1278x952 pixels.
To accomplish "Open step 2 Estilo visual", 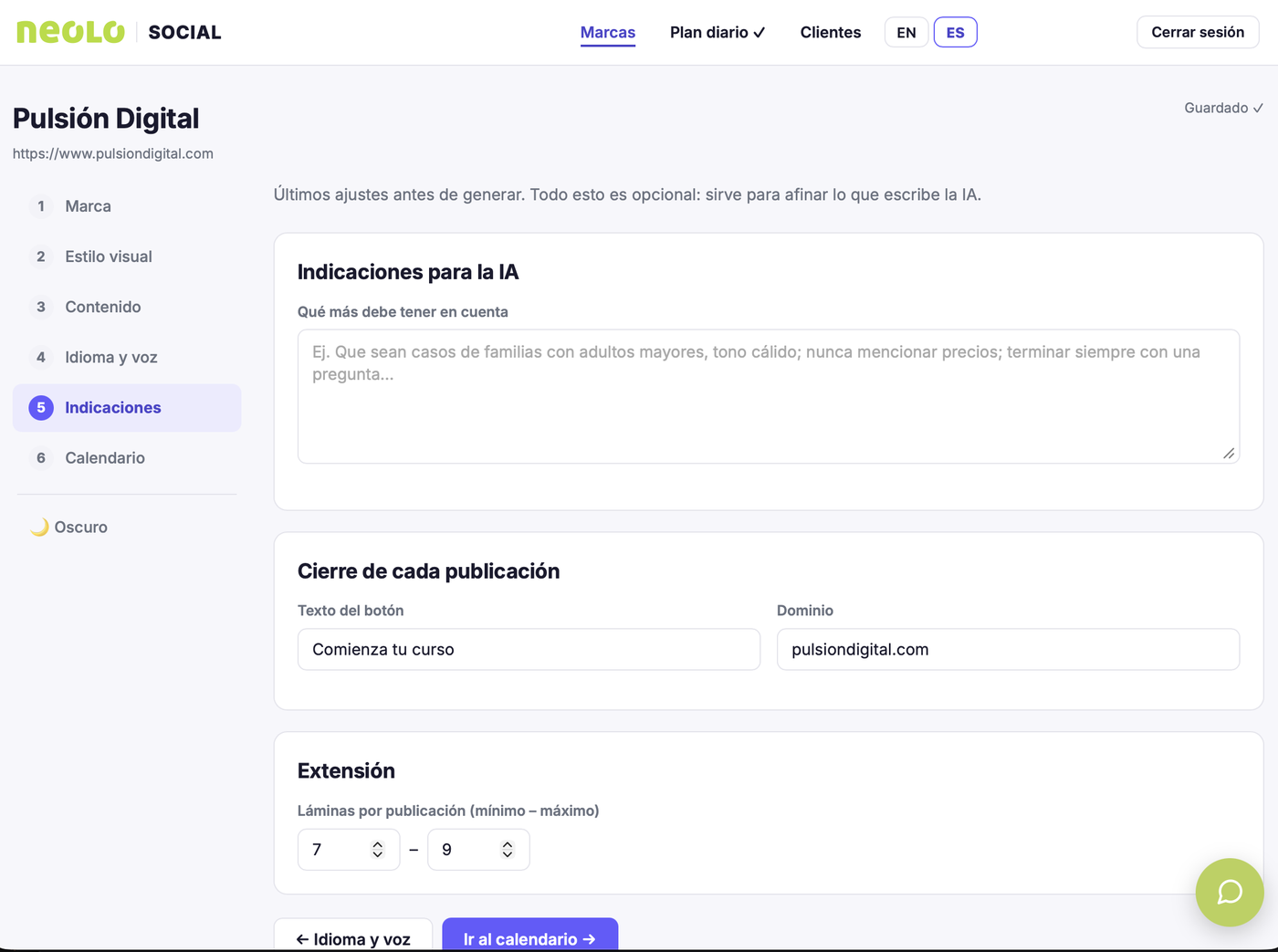I will (127, 256).
